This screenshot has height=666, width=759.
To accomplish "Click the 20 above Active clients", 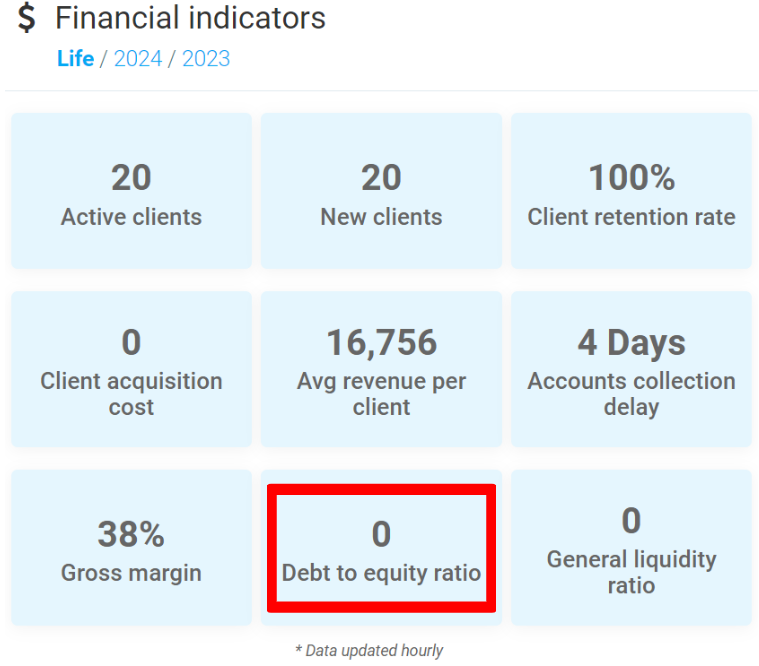I will click(x=131, y=178).
